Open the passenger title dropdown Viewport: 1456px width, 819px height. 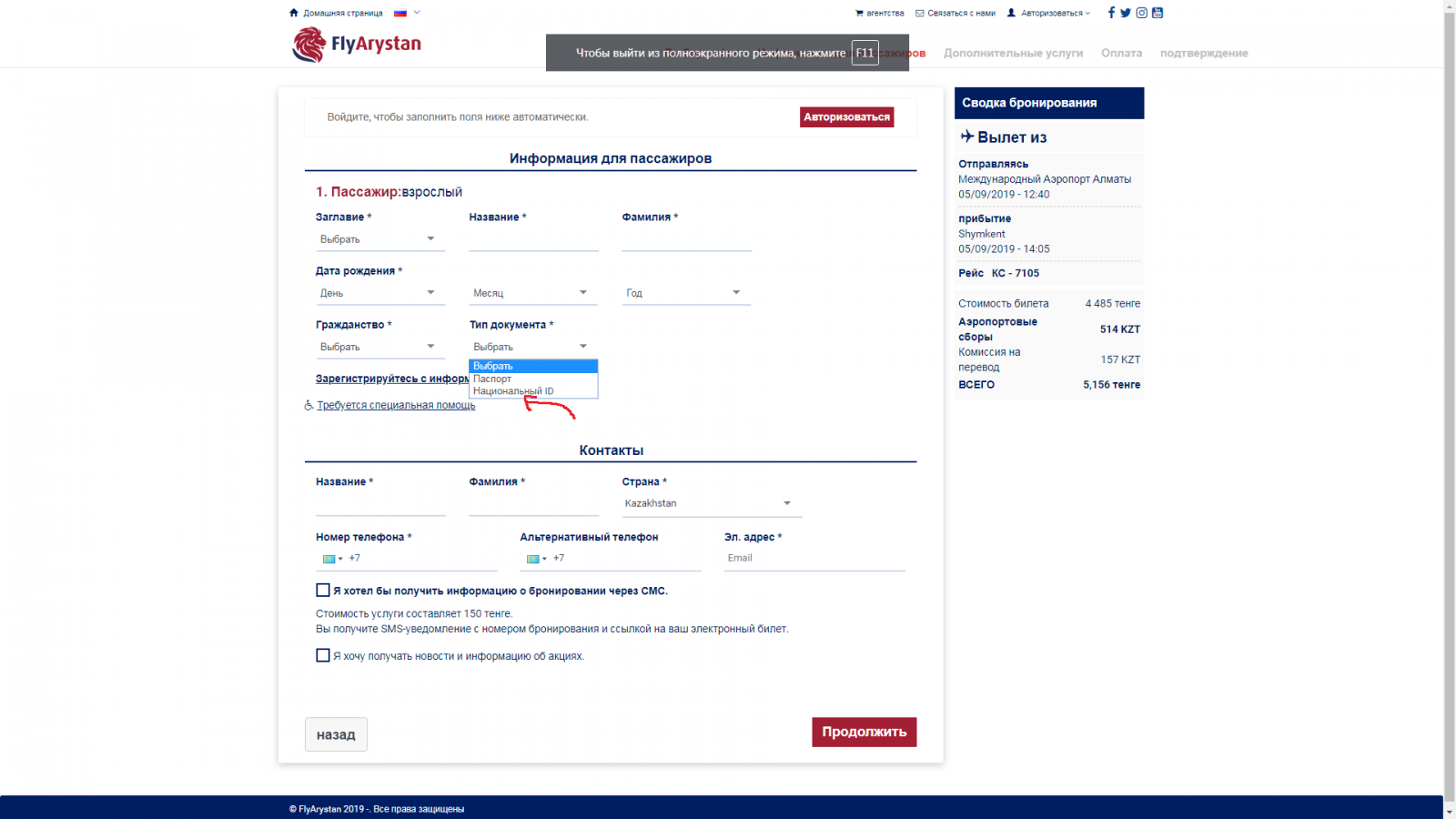tap(380, 239)
